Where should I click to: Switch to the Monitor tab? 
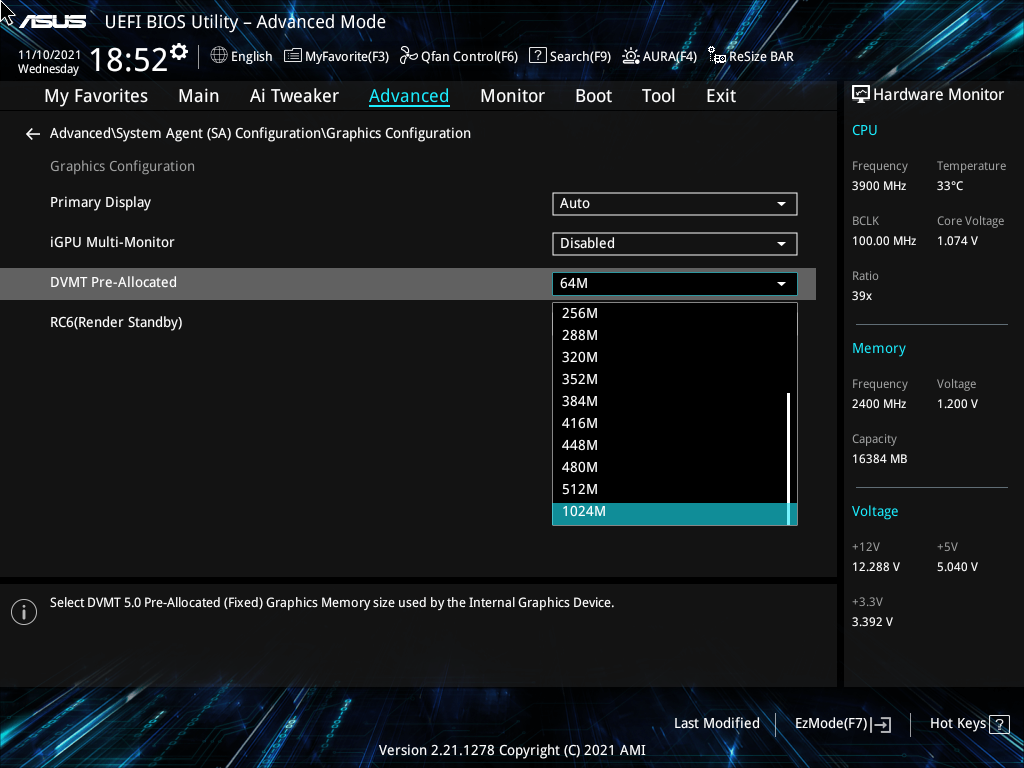point(512,96)
